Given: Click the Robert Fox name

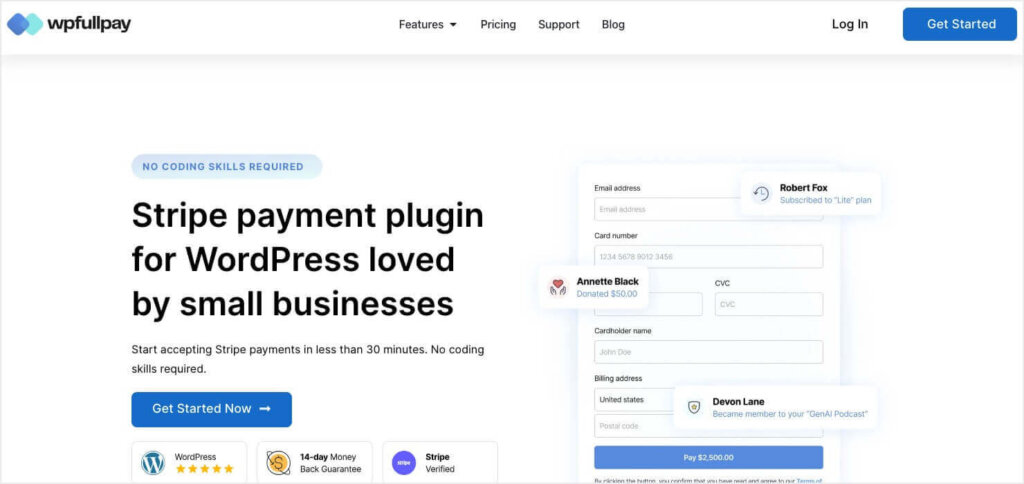Looking at the screenshot, I should [803, 187].
